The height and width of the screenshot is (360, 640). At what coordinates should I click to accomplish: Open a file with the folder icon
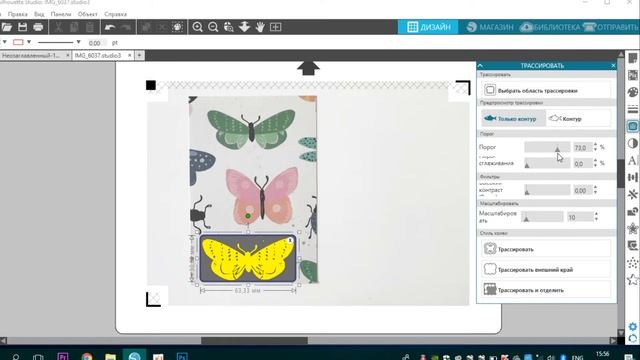point(7,27)
